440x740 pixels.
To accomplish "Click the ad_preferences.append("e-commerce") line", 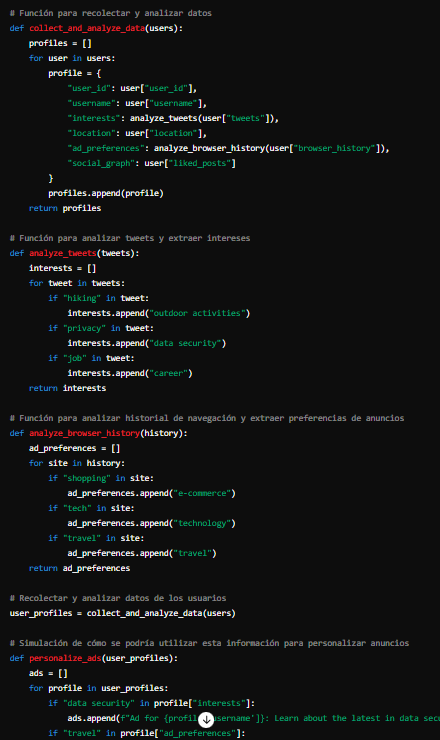I will (x=152, y=493).
